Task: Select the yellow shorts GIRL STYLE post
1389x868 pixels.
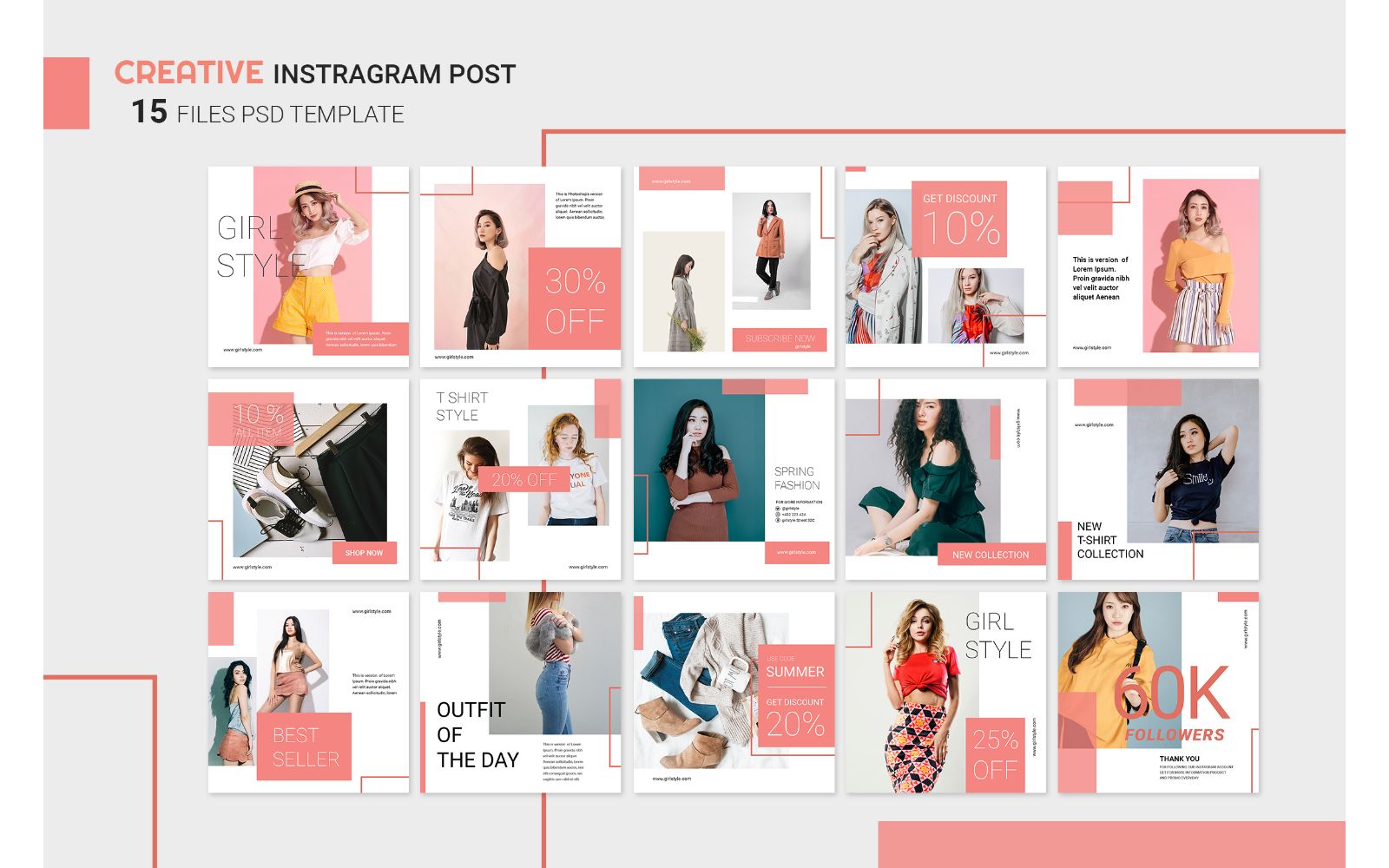Action: pos(308,266)
